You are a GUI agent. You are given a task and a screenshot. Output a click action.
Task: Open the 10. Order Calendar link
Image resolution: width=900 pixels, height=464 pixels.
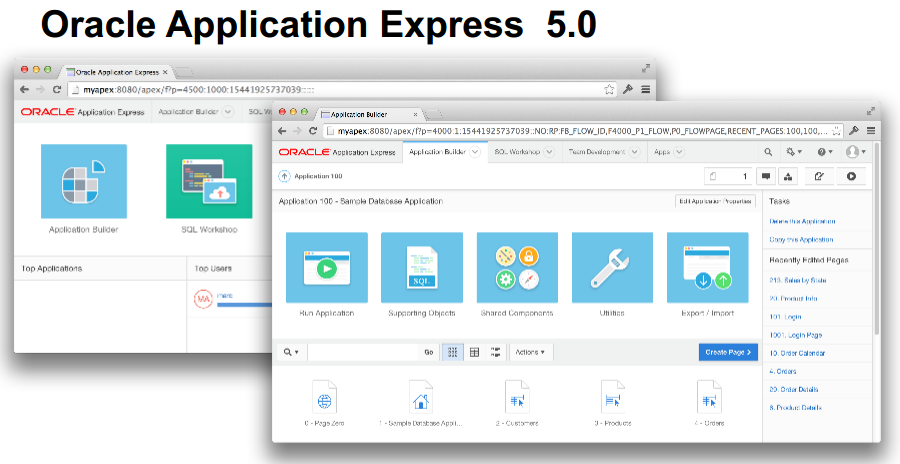pyautogui.click(x=797, y=353)
